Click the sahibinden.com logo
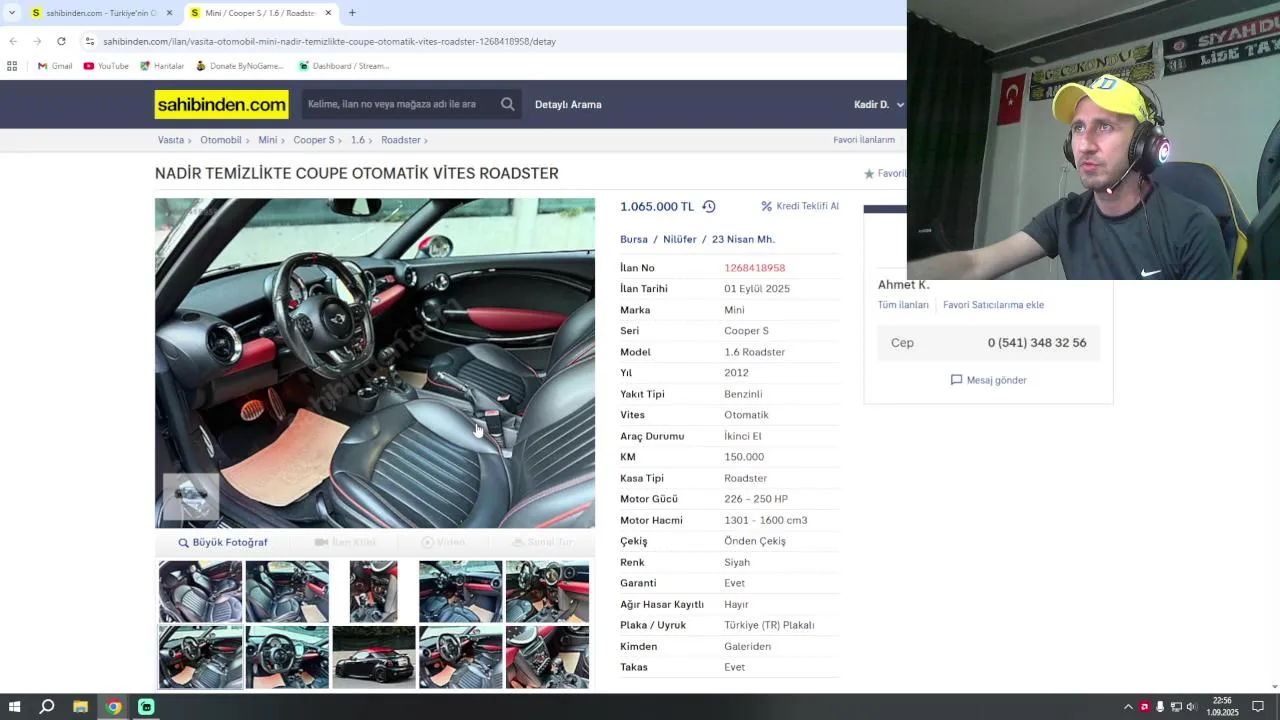The image size is (1280, 720). pos(221,104)
